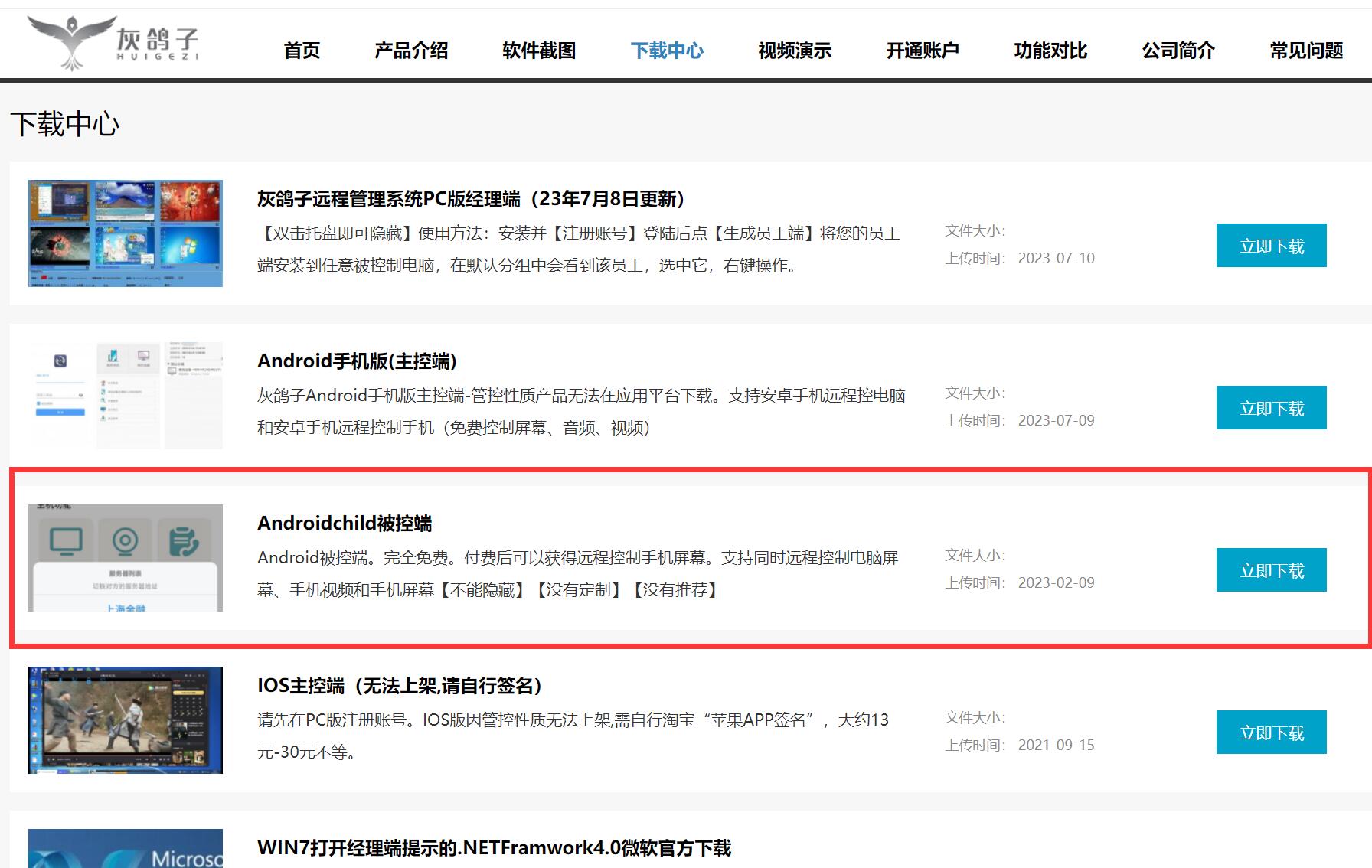Click the IOS主控端 video thumbnail
1372x868 pixels.
tap(126, 720)
